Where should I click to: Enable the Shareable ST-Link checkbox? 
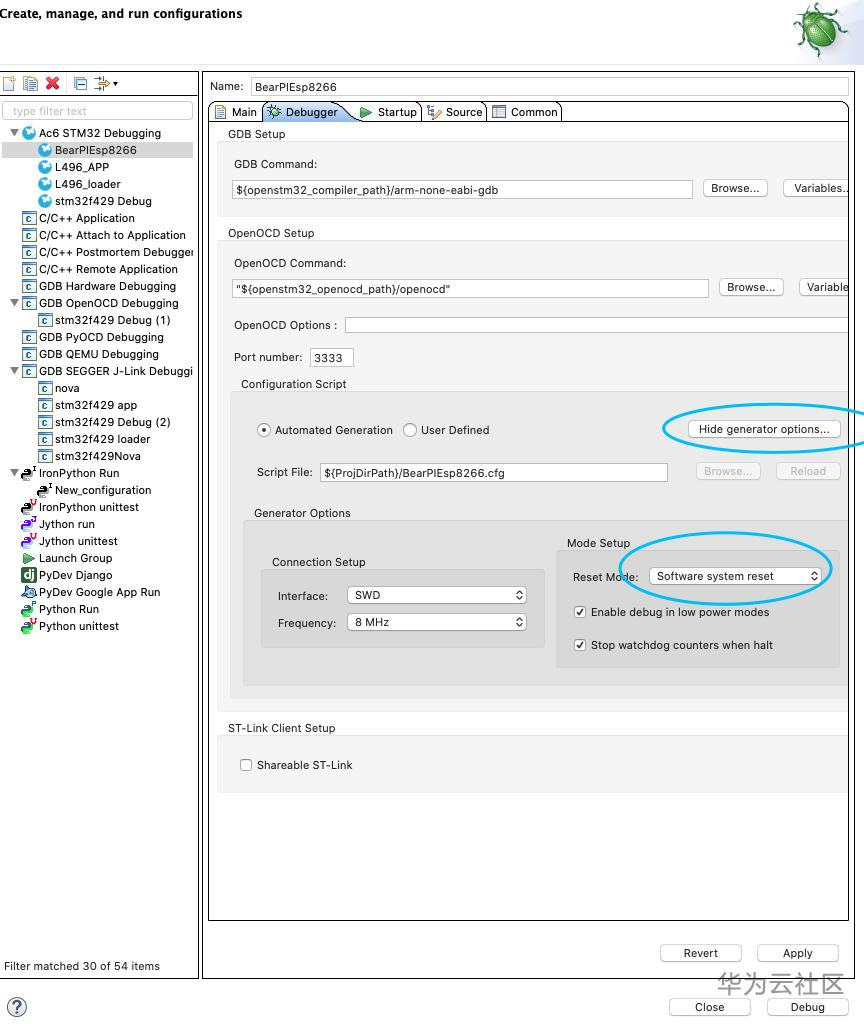(x=246, y=765)
